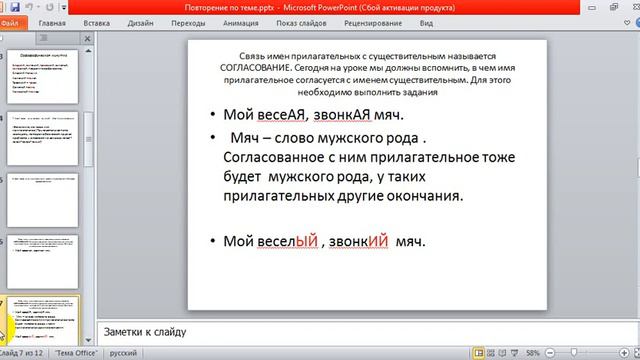Click the slide heading text about СОГЛАСОВАНИЕ
Screen dimensions: 640x360
[367, 74]
